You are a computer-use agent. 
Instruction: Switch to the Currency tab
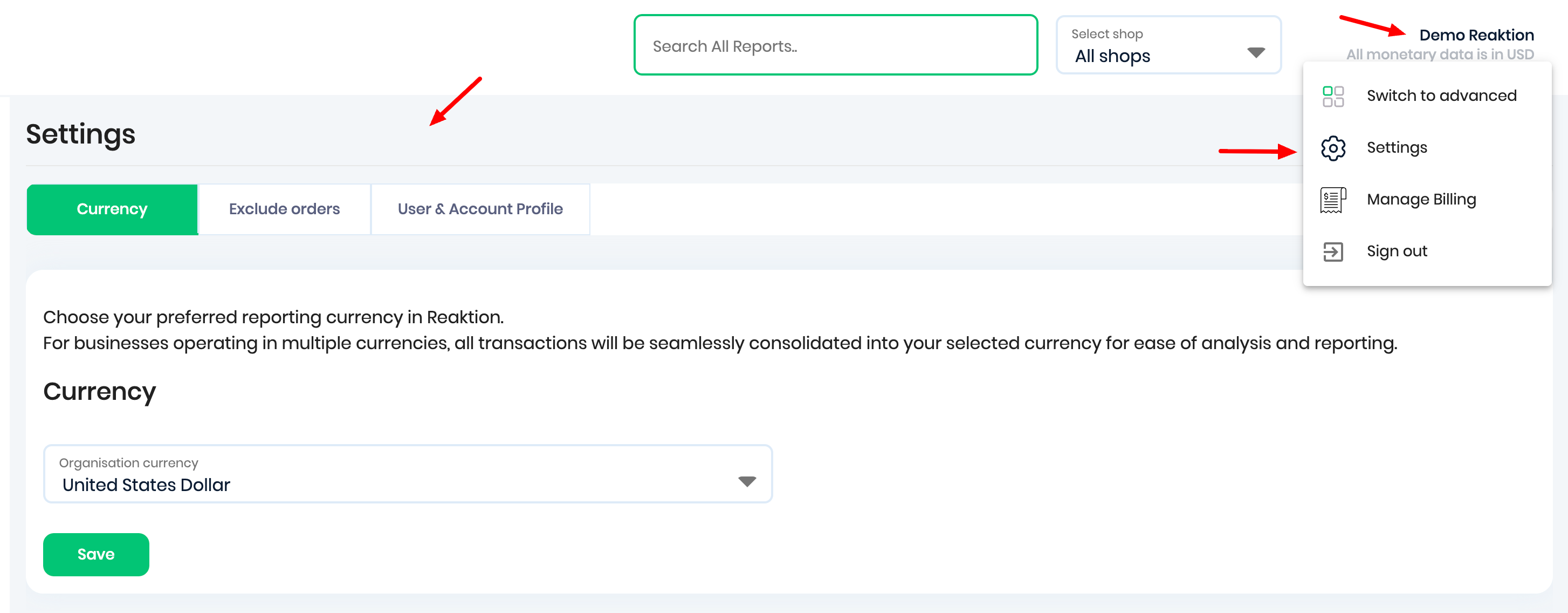click(x=112, y=209)
